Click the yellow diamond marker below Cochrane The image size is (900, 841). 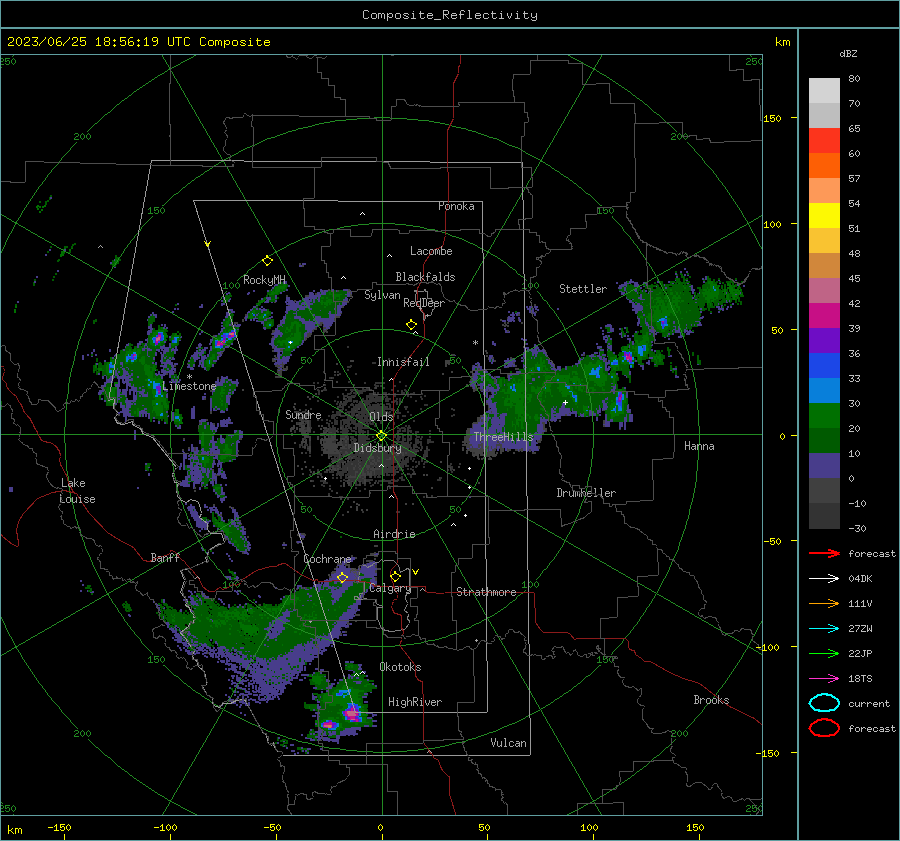343,577
